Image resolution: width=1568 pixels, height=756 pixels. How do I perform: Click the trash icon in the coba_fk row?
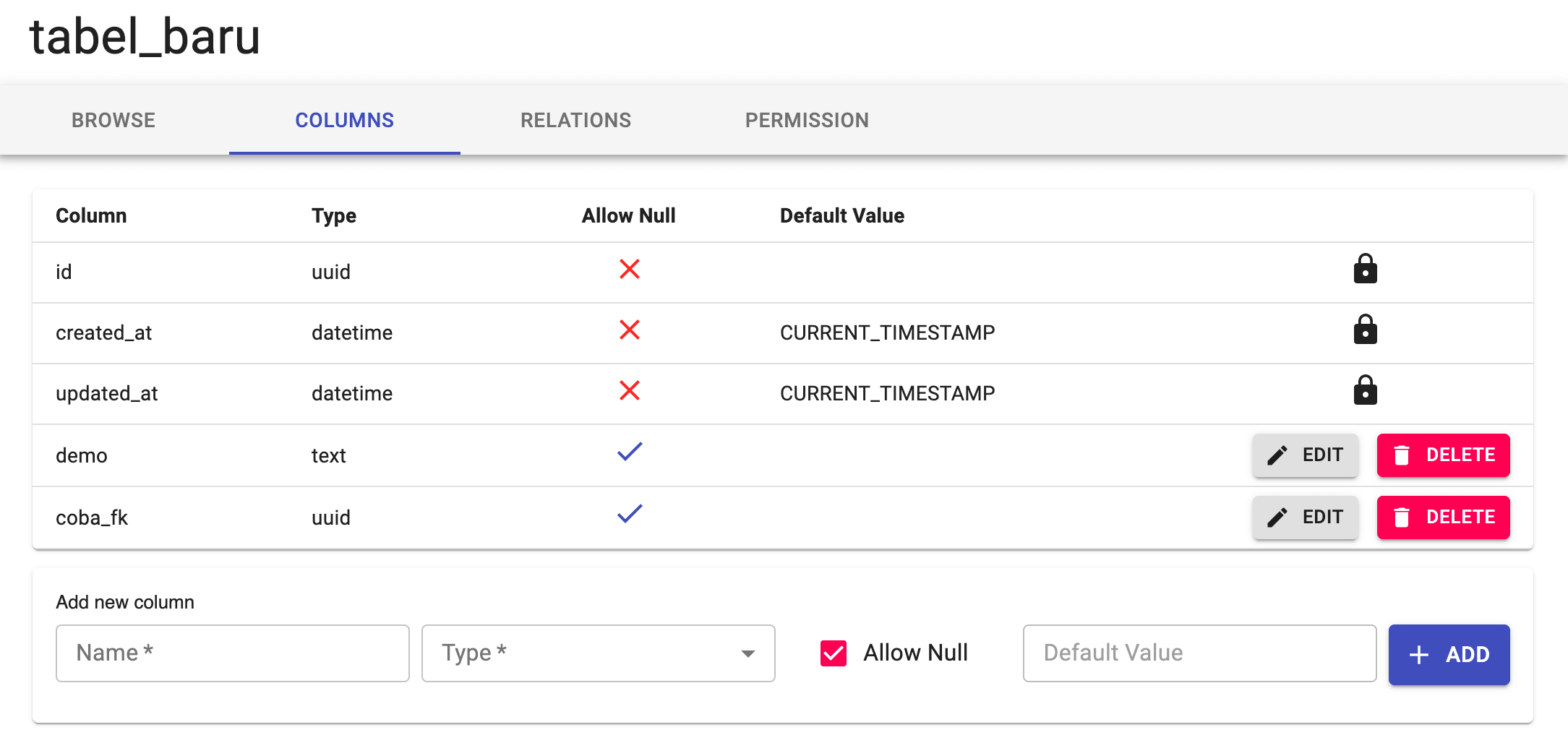pyautogui.click(x=1402, y=517)
